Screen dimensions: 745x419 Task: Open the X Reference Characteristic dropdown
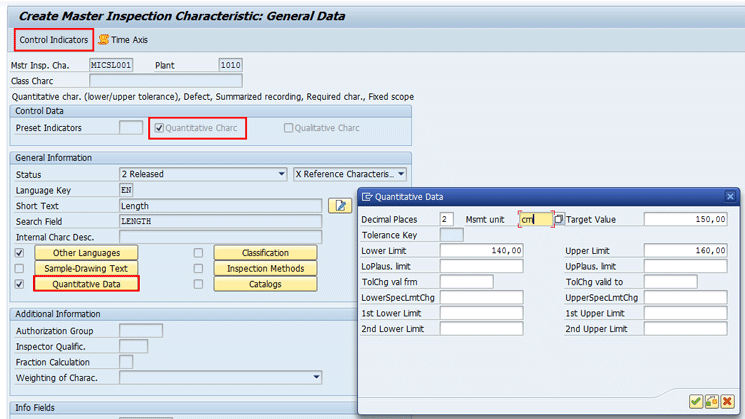coord(401,174)
